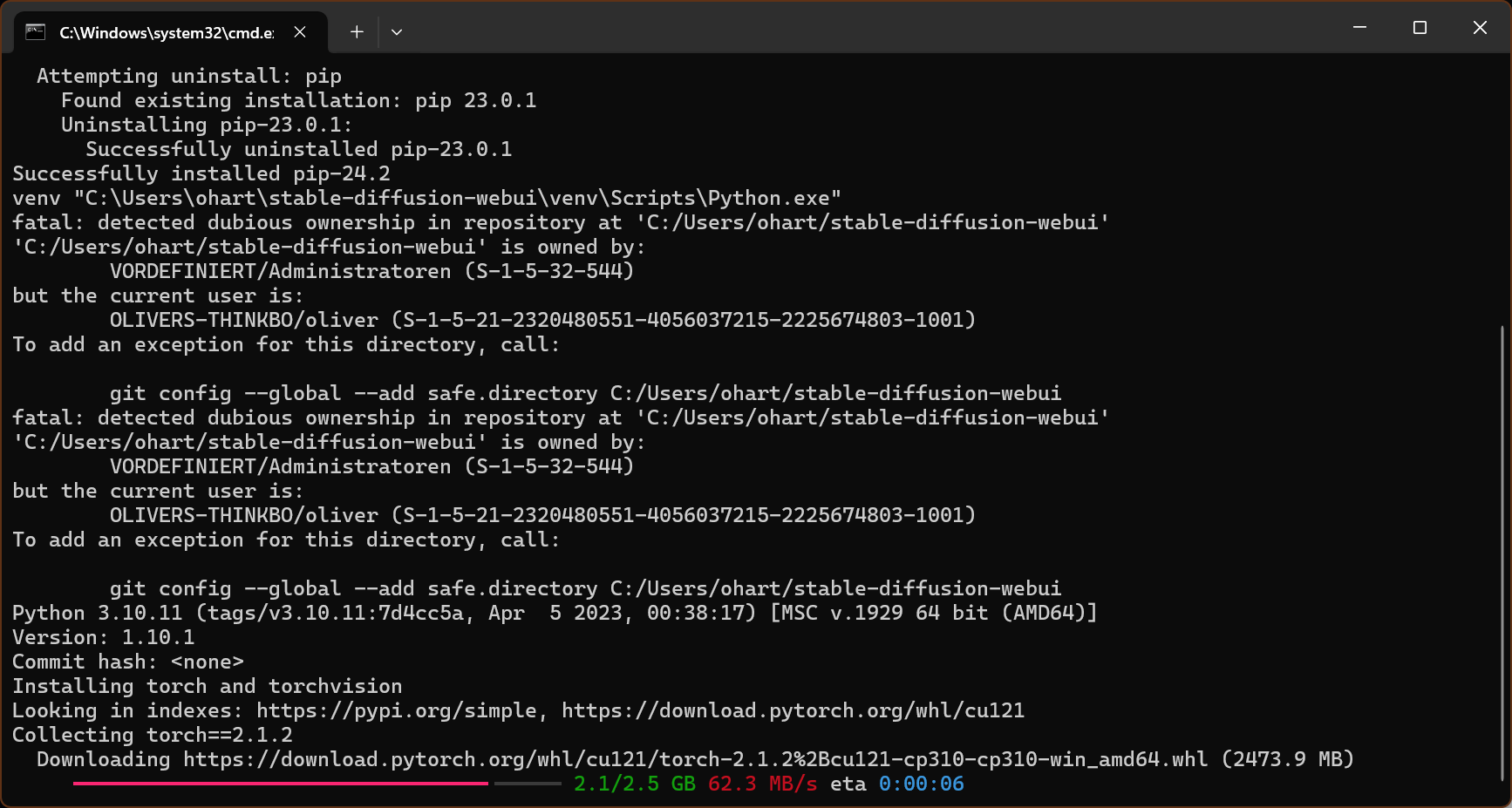Viewport: 1512px width, 808px height.
Task: Open a new terminal tab
Action: point(357,32)
